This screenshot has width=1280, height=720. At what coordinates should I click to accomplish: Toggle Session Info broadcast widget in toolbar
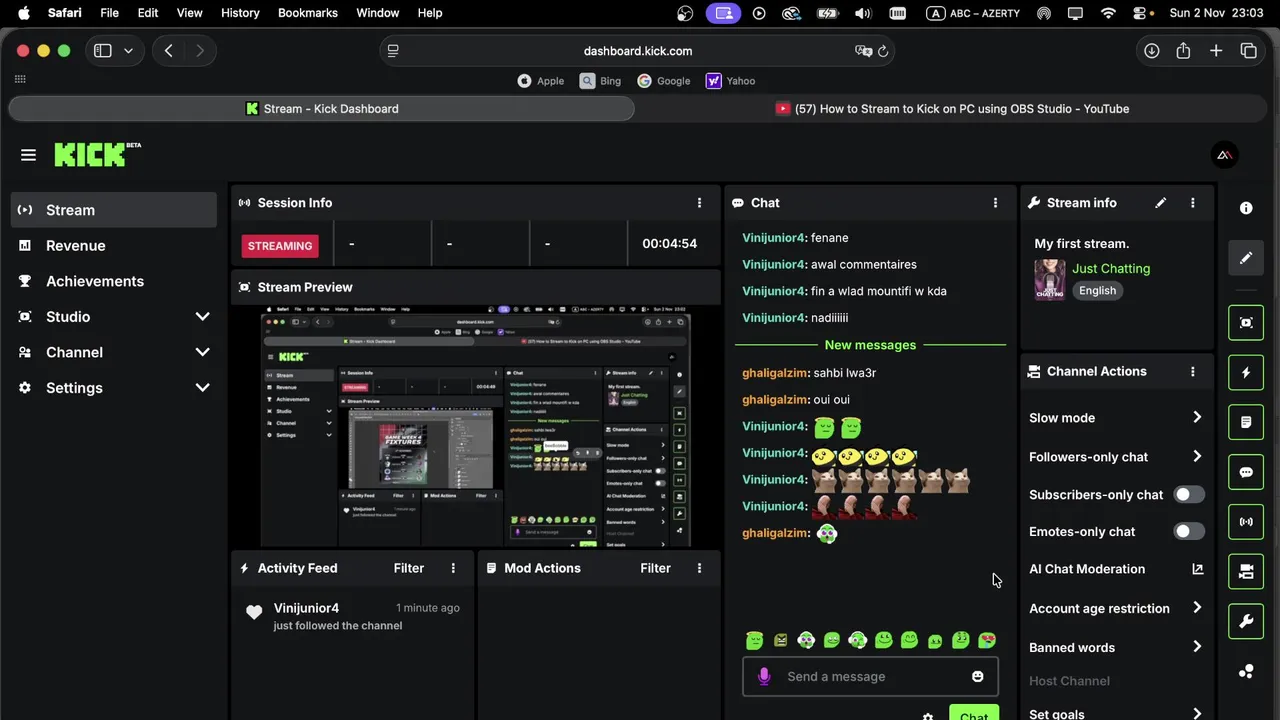[x=1246, y=522]
